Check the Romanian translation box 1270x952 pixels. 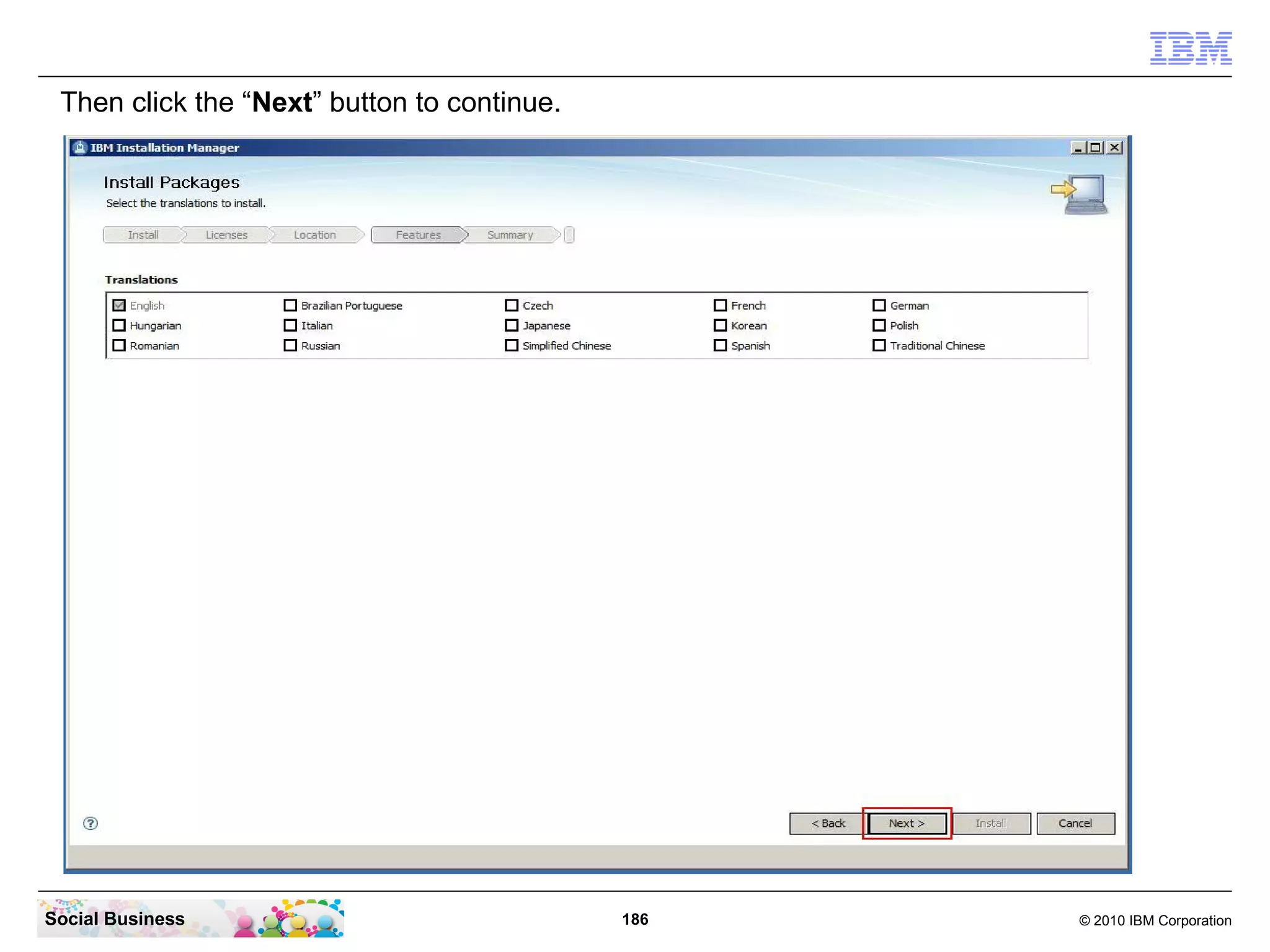(x=119, y=345)
